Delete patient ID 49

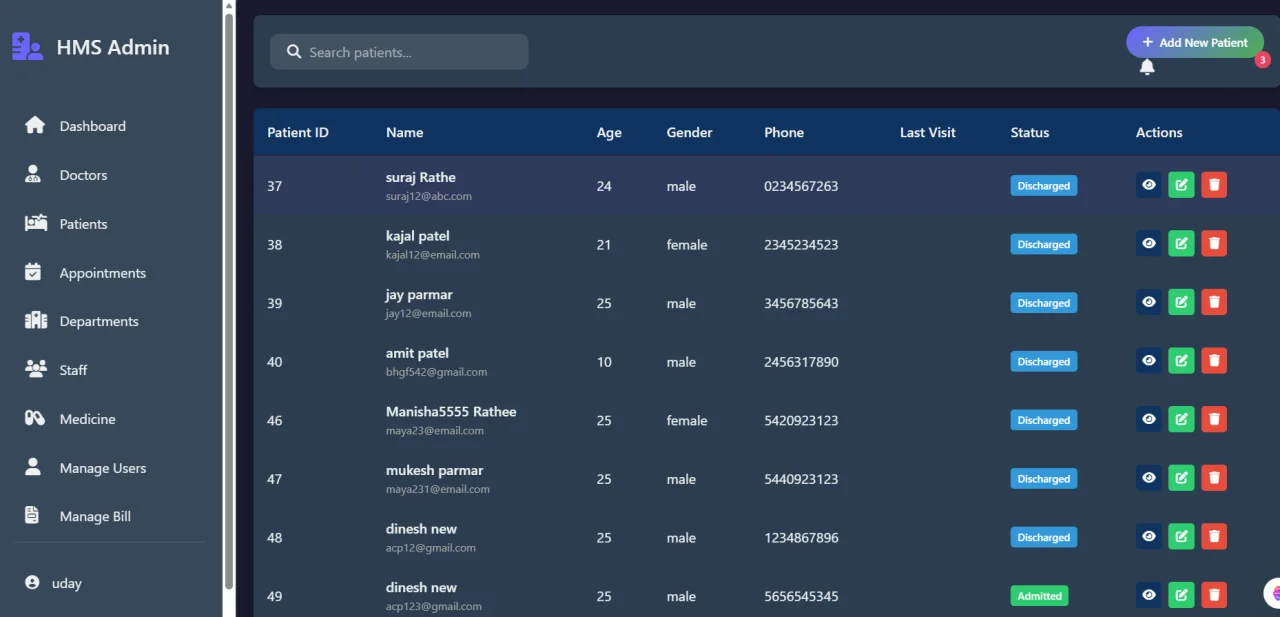click(x=1214, y=595)
